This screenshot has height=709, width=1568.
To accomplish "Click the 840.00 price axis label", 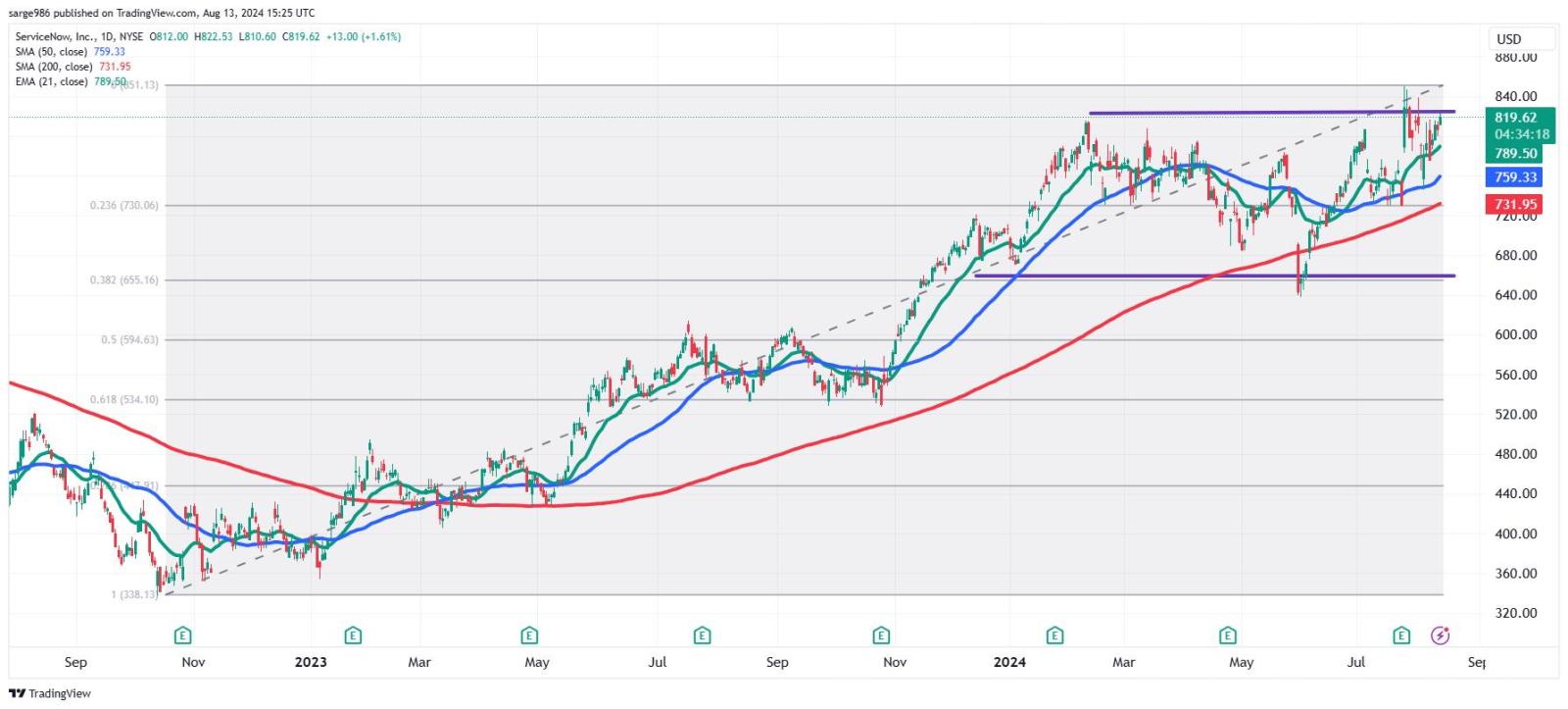I will pyautogui.click(x=1516, y=96).
